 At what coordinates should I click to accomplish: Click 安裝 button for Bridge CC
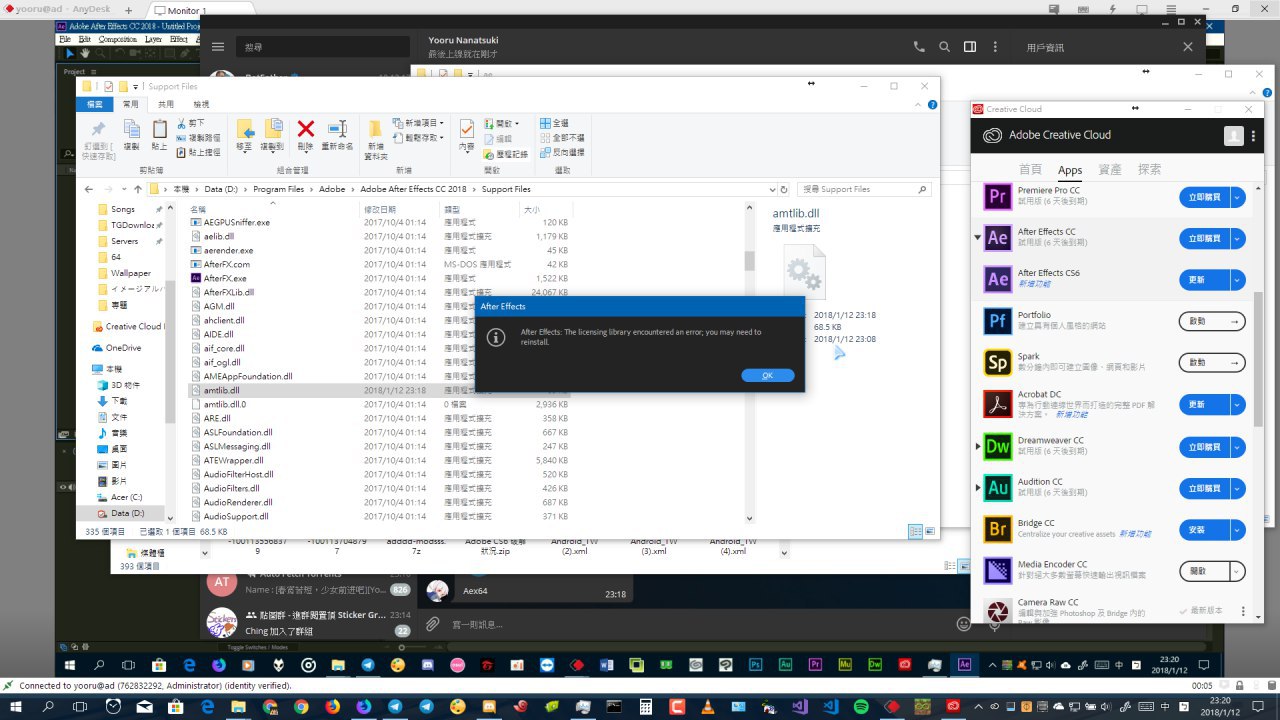tap(1204, 529)
